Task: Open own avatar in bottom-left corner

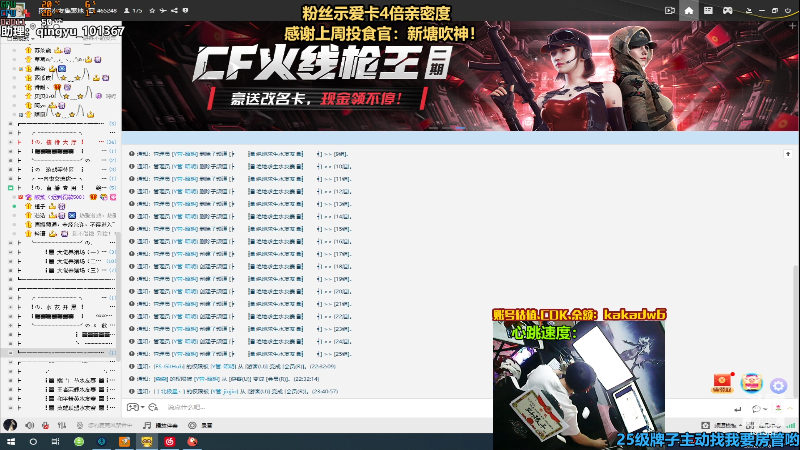Action: tap(10, 424)
